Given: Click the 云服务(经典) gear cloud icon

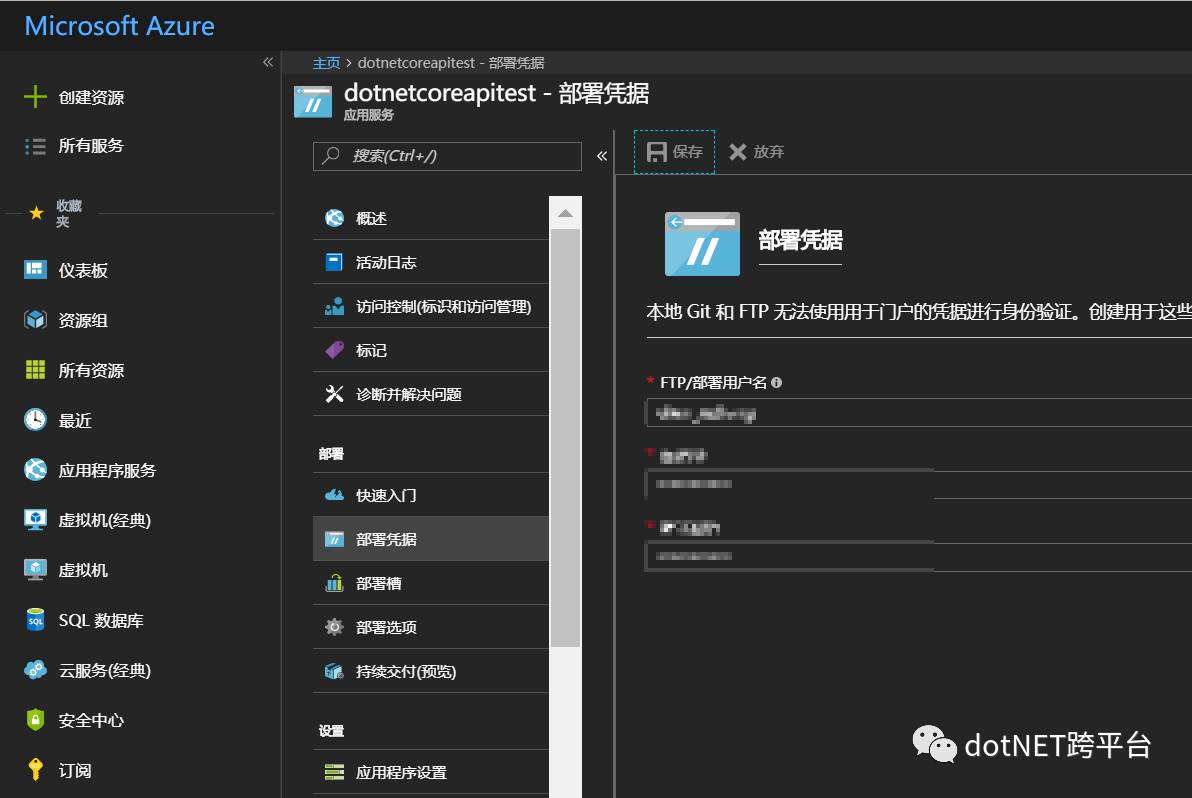Looking at the screenshot, I should click(x=35, y=670).
